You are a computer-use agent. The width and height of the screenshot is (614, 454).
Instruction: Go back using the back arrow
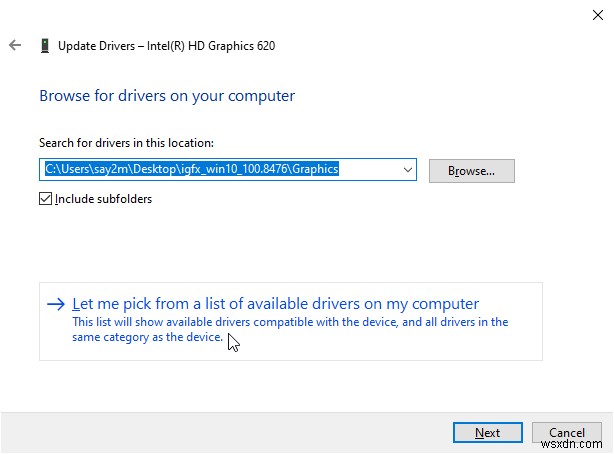[x=14, y=46]
